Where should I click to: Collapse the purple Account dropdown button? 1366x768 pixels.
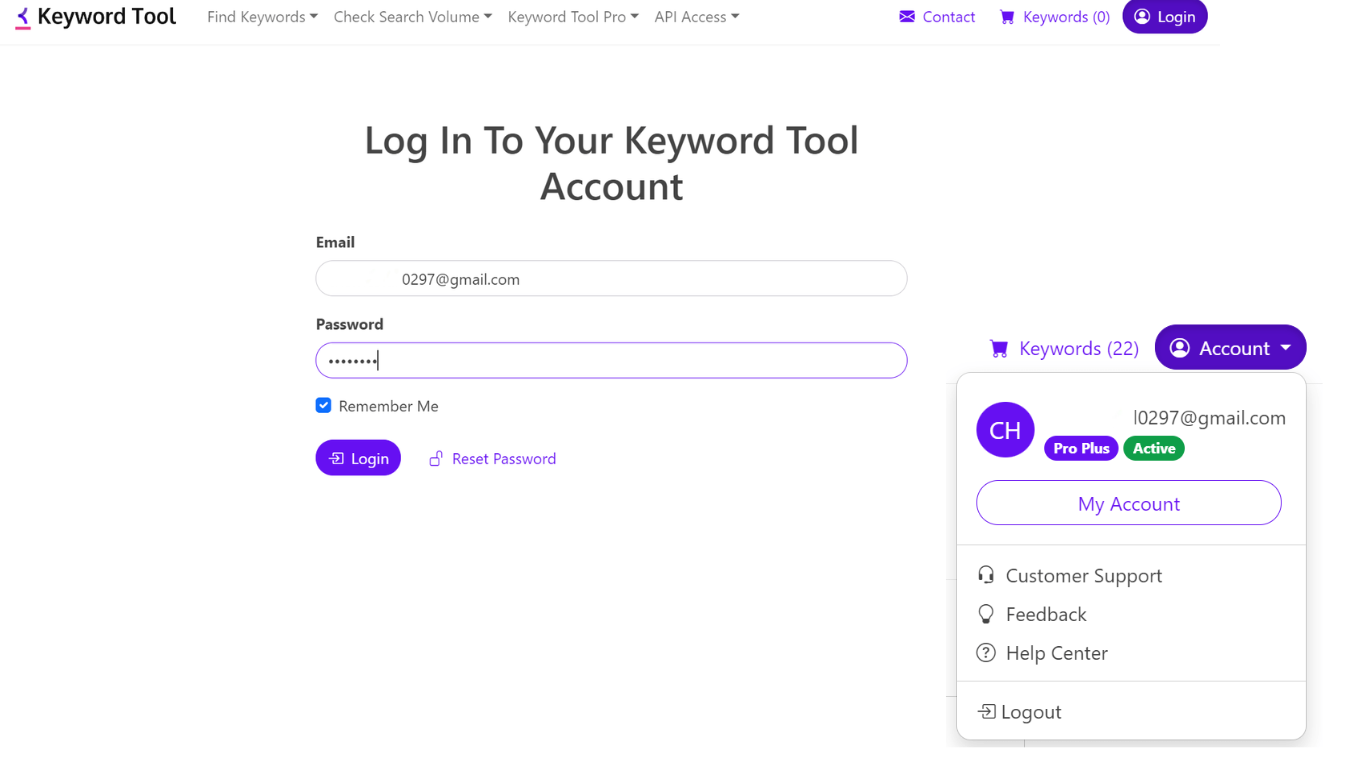click(1230, 348)
